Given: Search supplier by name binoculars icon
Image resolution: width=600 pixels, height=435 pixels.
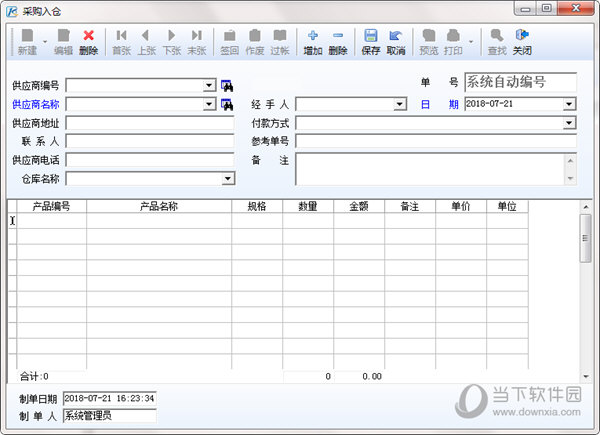Looking at the screenshot, I should pyautogui.click(x=227, y=104).
